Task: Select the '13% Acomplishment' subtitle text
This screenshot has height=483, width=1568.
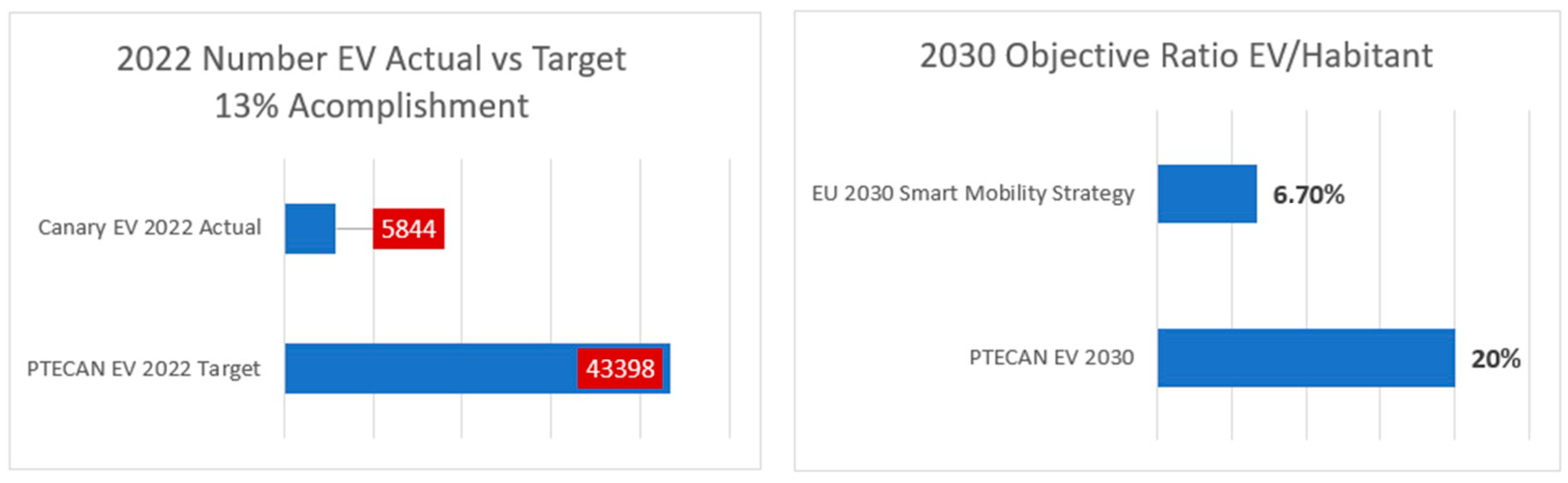Action: point(371,106)
